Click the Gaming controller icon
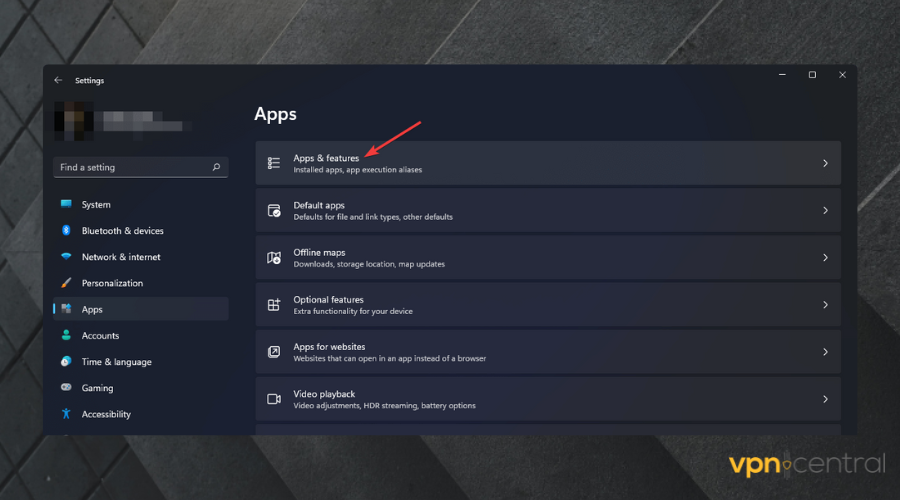 click(66, 388)
